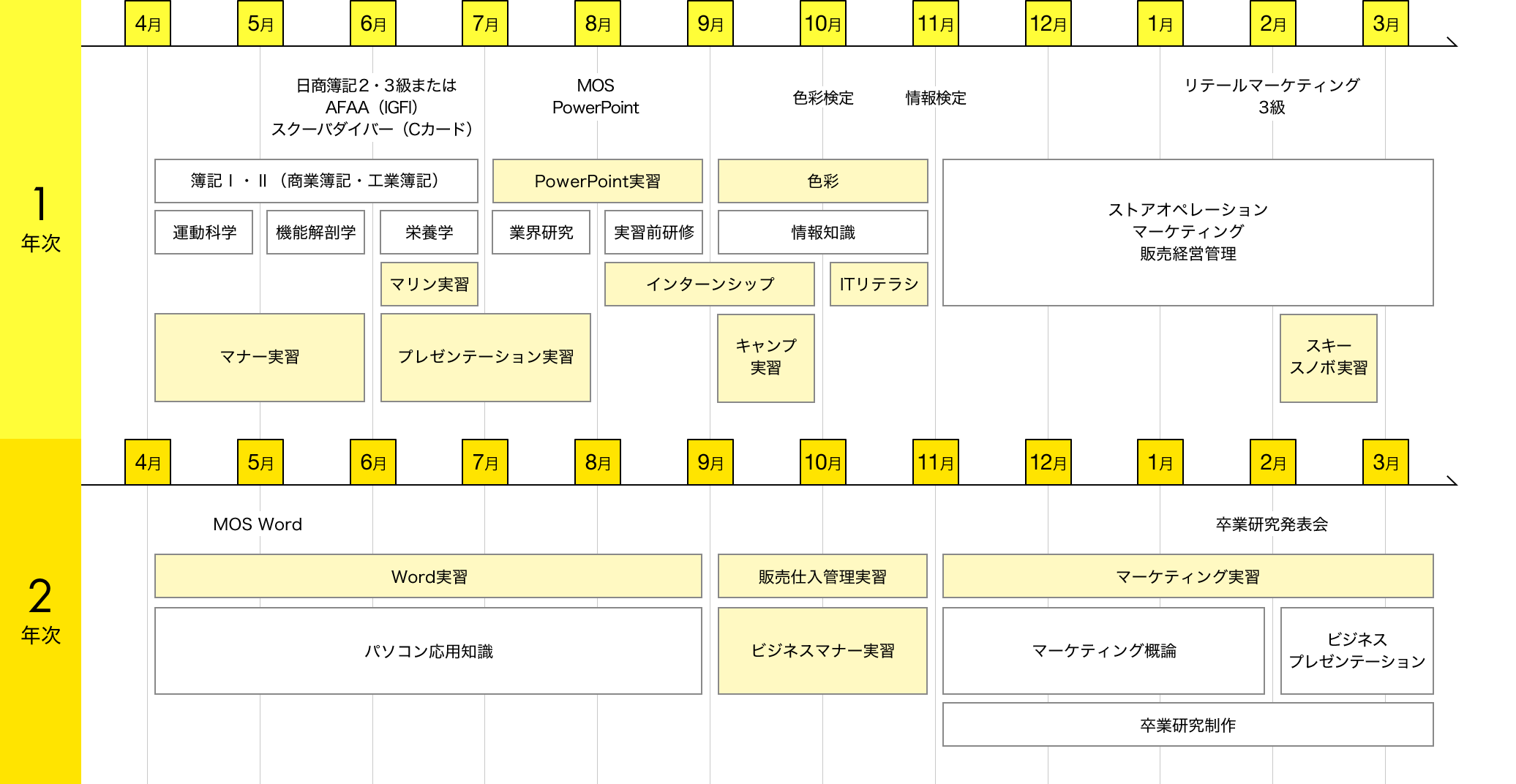Screen dimensions: 1516x784
Task: Click the 2年次 5月 month marker
Action: click(260, 462)
